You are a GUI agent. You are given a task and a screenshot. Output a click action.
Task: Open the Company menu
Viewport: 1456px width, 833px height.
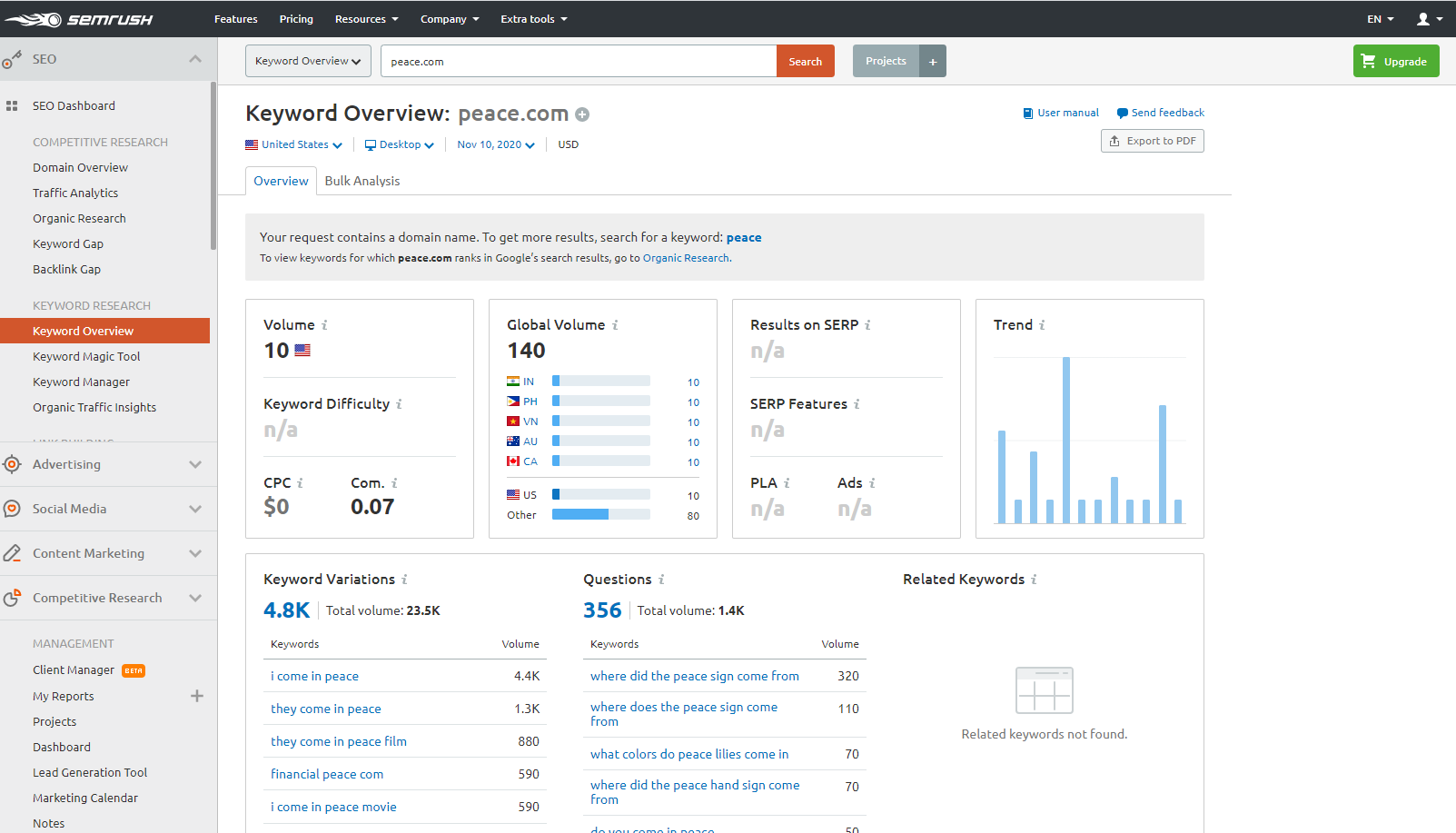pyautogui.click(x=450, y=19)
